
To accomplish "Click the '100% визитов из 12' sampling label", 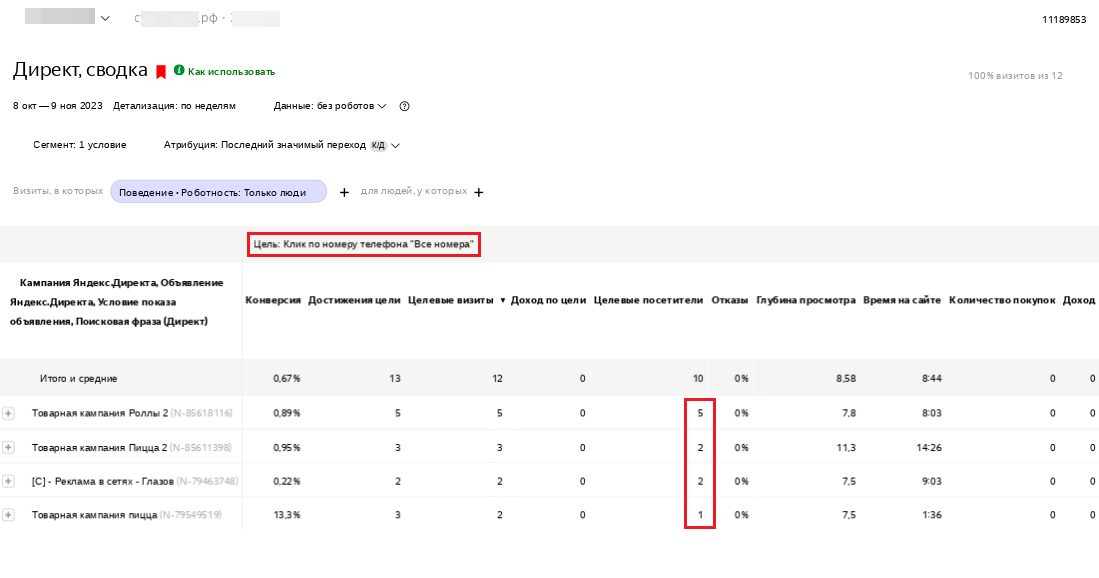I will 1015,76.
